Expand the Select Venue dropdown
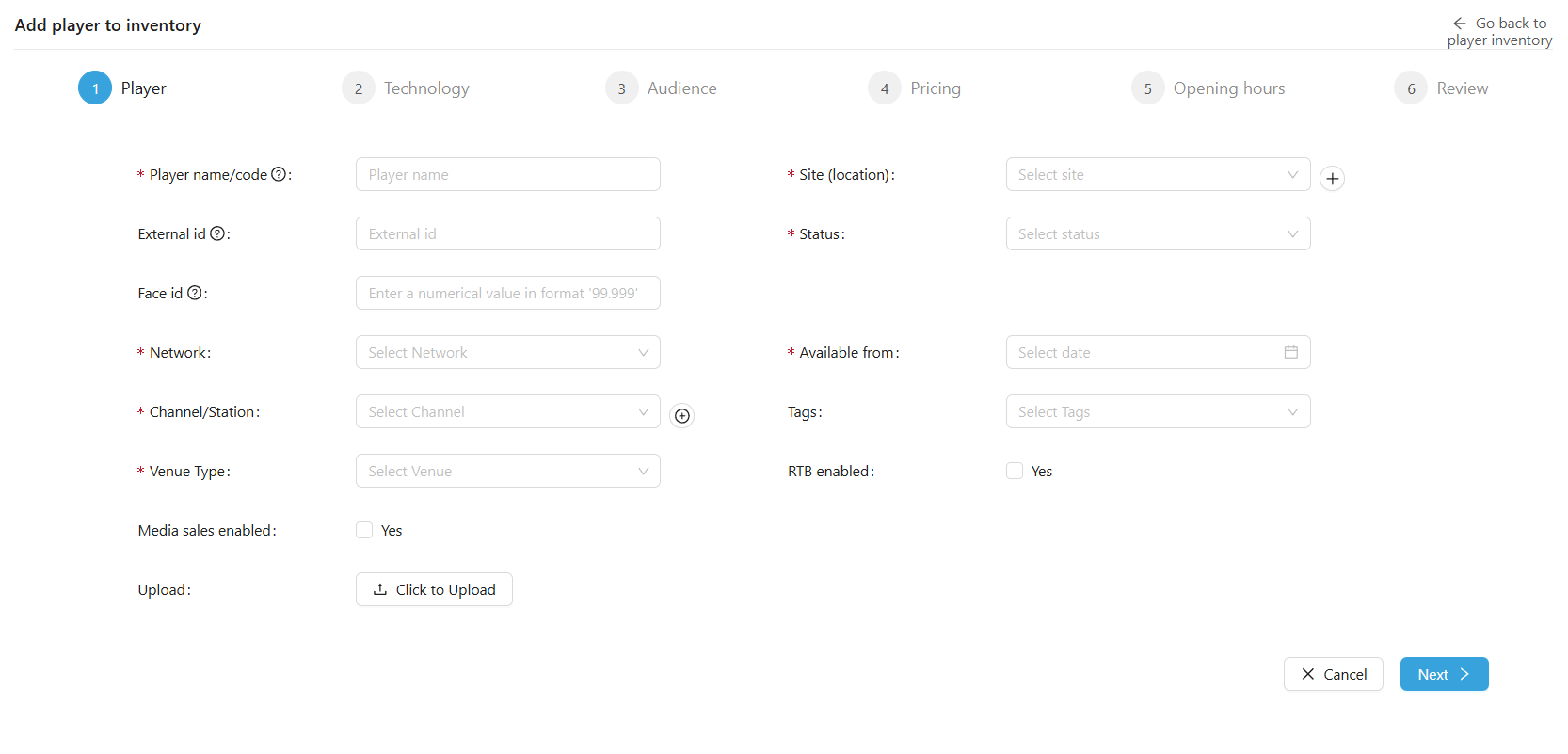Screen dimensions: 1568x754 (x=507, y=471)
